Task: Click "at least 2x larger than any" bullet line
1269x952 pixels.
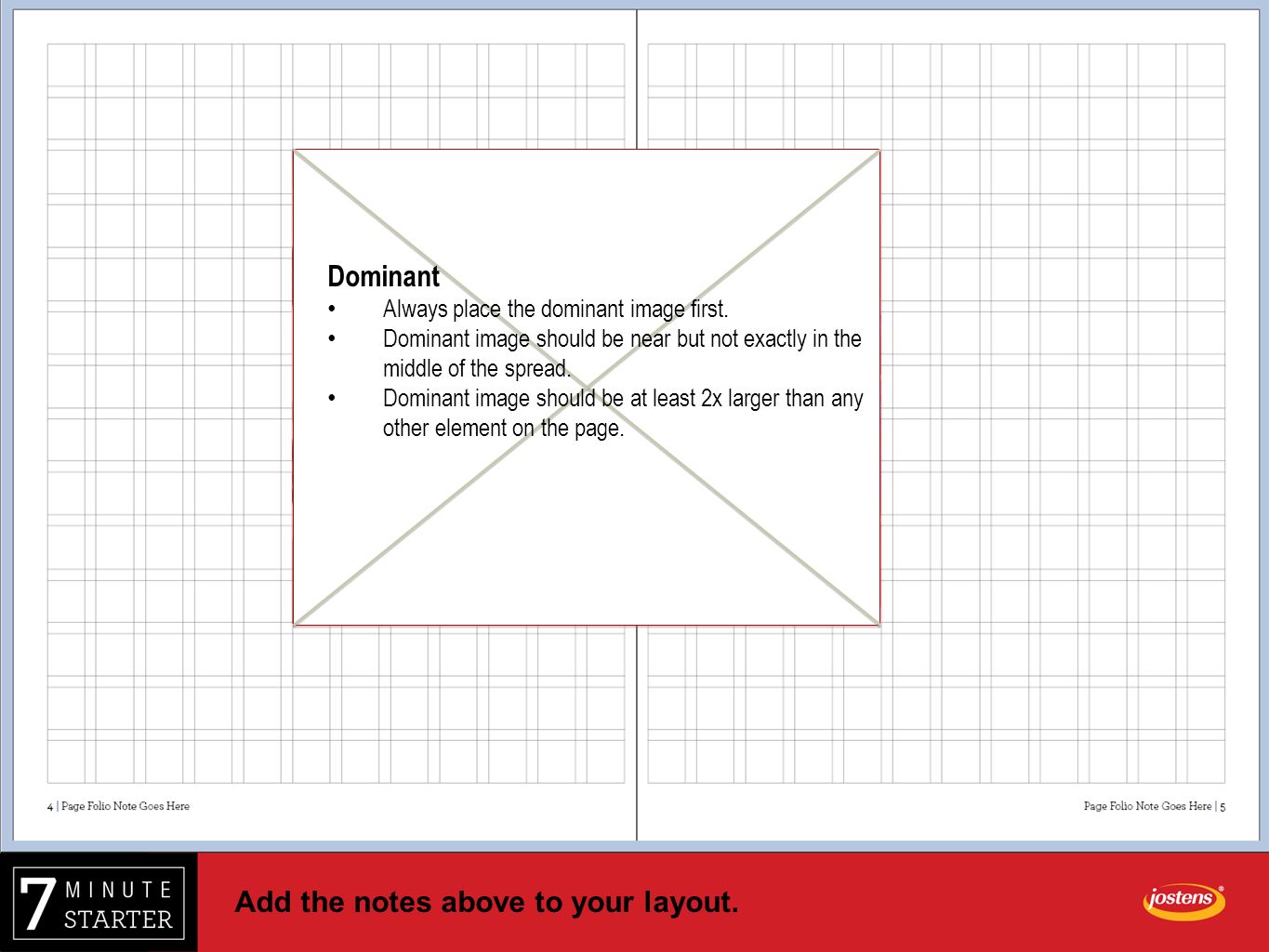Action: tap(623, 398)
